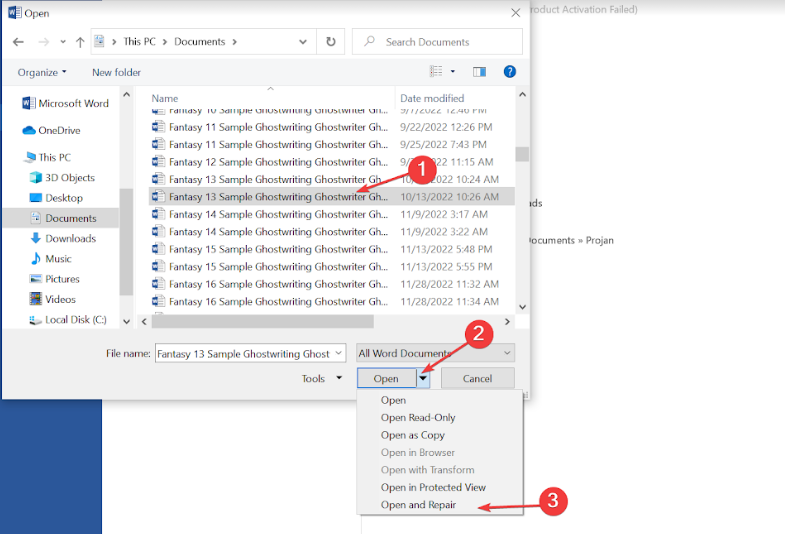Open the All Word Documents filter dropdown

click(x=435, y=353)
